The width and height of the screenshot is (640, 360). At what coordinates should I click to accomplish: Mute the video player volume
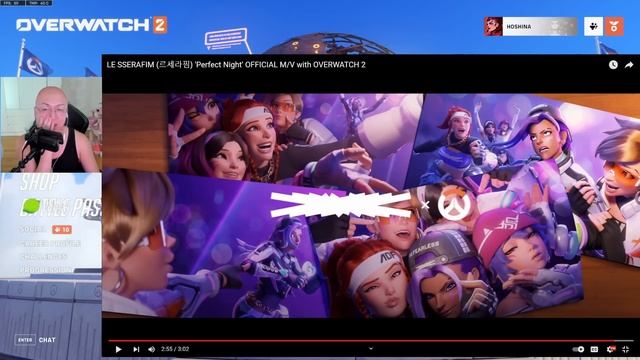click(151, 349)
